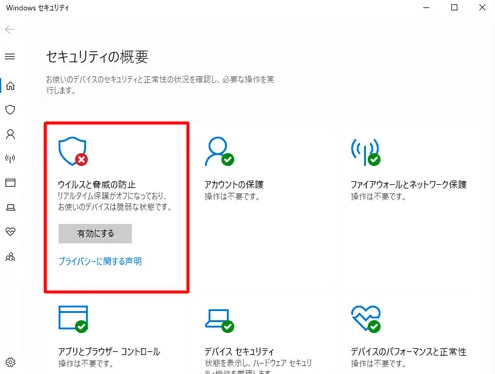Viewport: 495px width, 374px height.
Task: Open Device performance heart icon in sidebar
Action: [10, 231]
